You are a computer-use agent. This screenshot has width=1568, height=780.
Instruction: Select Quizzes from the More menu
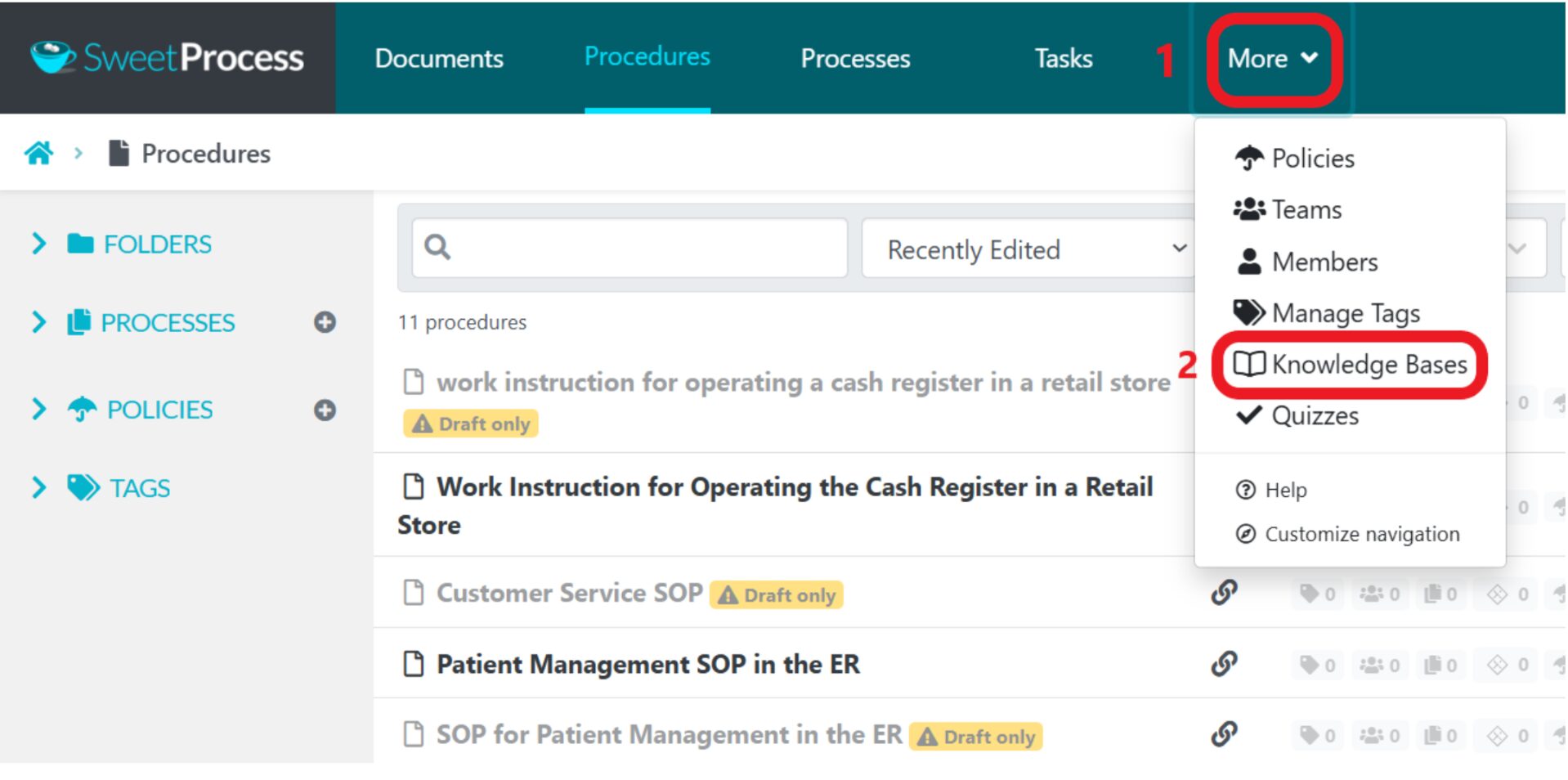click(1297, 415)
